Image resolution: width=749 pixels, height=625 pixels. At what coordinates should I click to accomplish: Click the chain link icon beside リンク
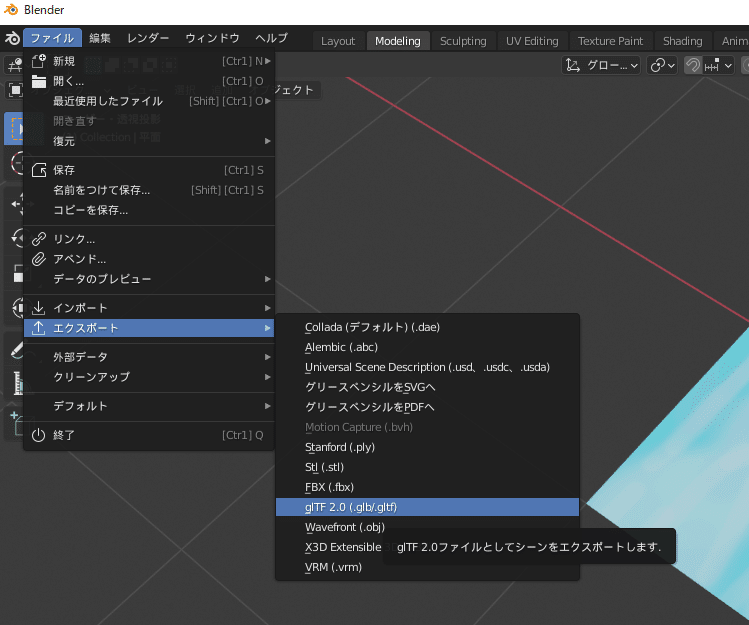pos(39,239)
